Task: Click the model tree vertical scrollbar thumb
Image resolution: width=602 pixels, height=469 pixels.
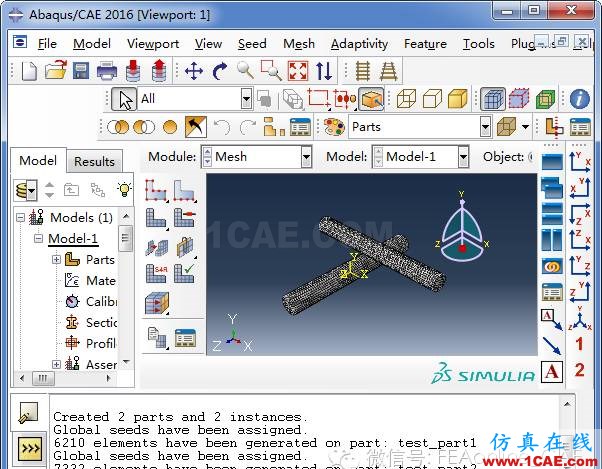Action: coord(125,238)
